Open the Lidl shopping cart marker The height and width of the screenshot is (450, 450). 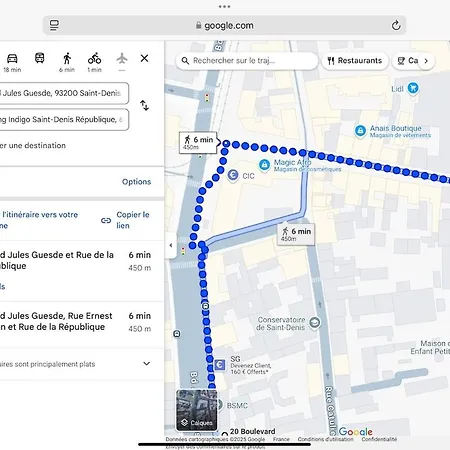coord(413,89)
